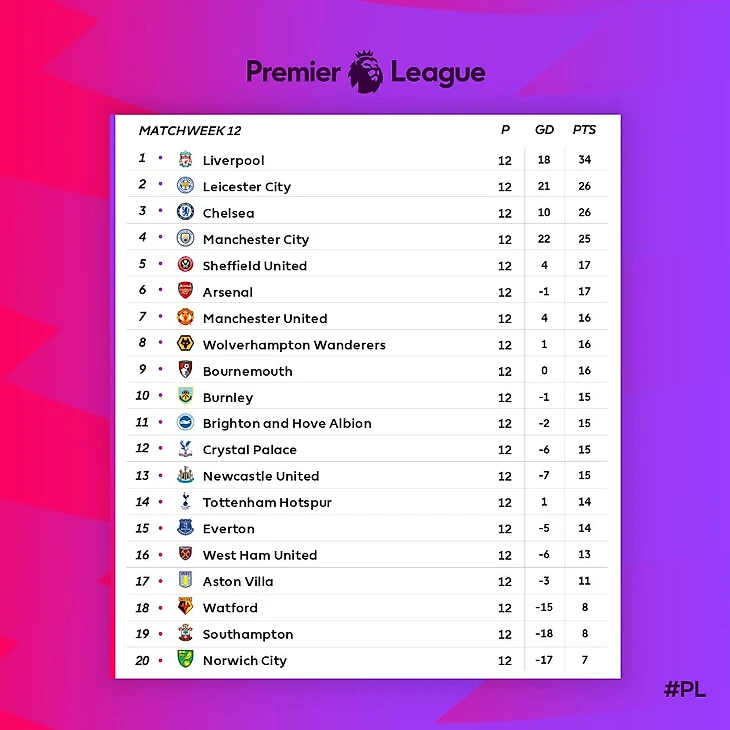Click the Leicester City club badge
Screen dimensions: 730x730
click(x=185, y=185)
